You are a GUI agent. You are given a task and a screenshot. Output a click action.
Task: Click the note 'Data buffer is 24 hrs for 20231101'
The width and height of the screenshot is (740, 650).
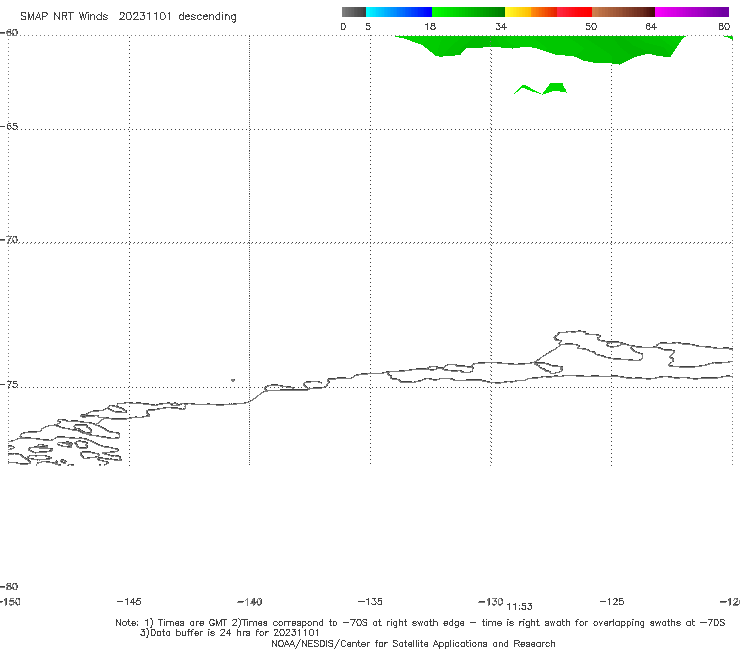pyautogui.click(x=229, y=633)
